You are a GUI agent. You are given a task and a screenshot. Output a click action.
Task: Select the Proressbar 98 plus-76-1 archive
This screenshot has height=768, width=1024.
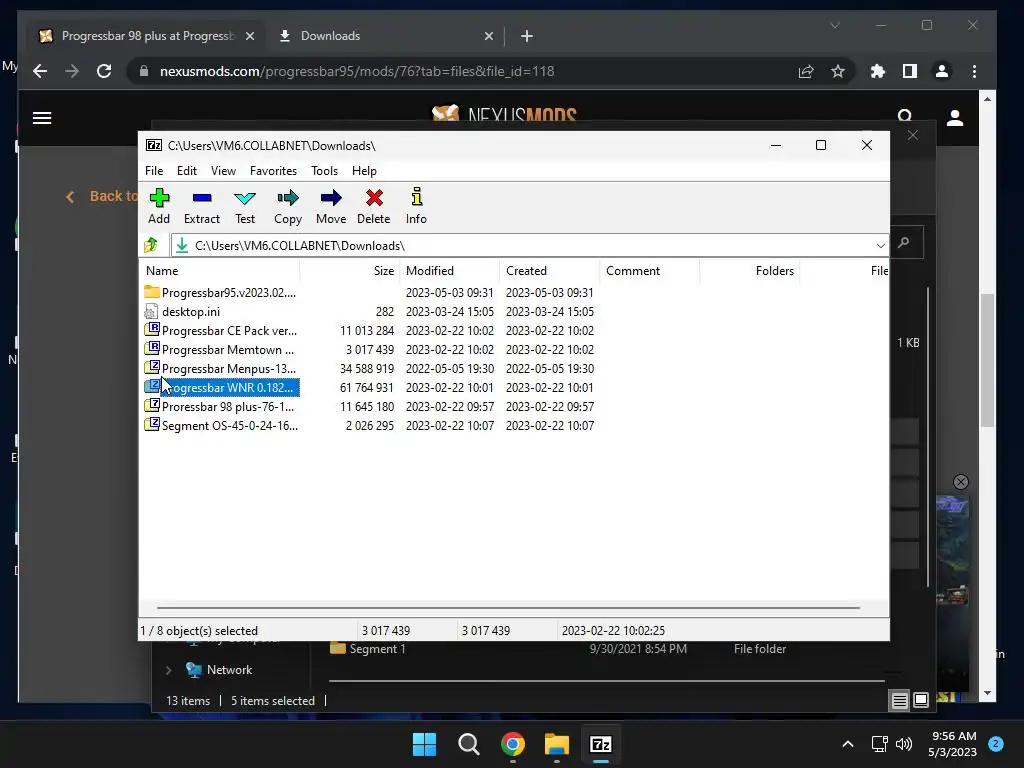(219, 406)
